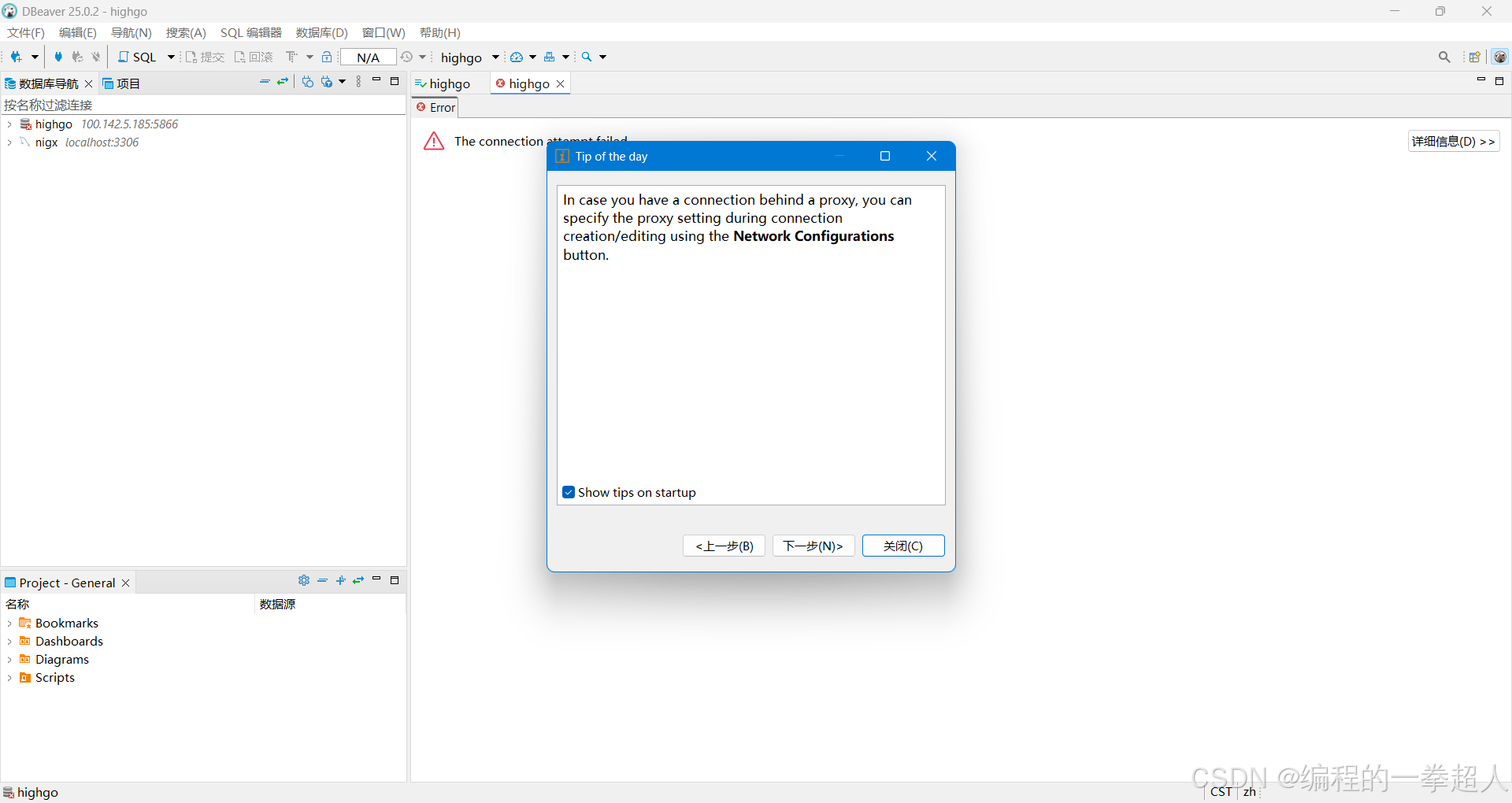Screen dimensions: 1512x803
Task: Uncheck Show tips on startup
Action: click(x=569, y=492)
